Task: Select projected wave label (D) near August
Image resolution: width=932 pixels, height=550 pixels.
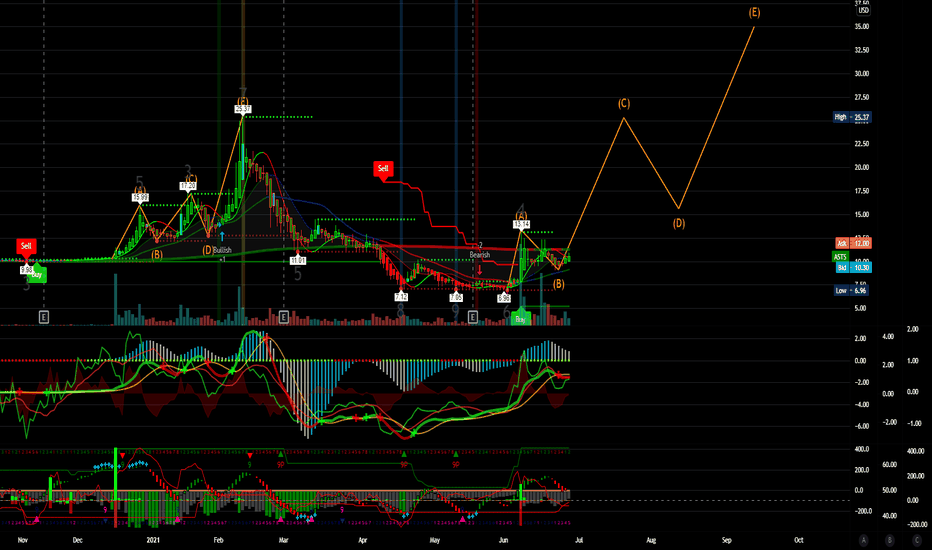Action: coord(679,224)
